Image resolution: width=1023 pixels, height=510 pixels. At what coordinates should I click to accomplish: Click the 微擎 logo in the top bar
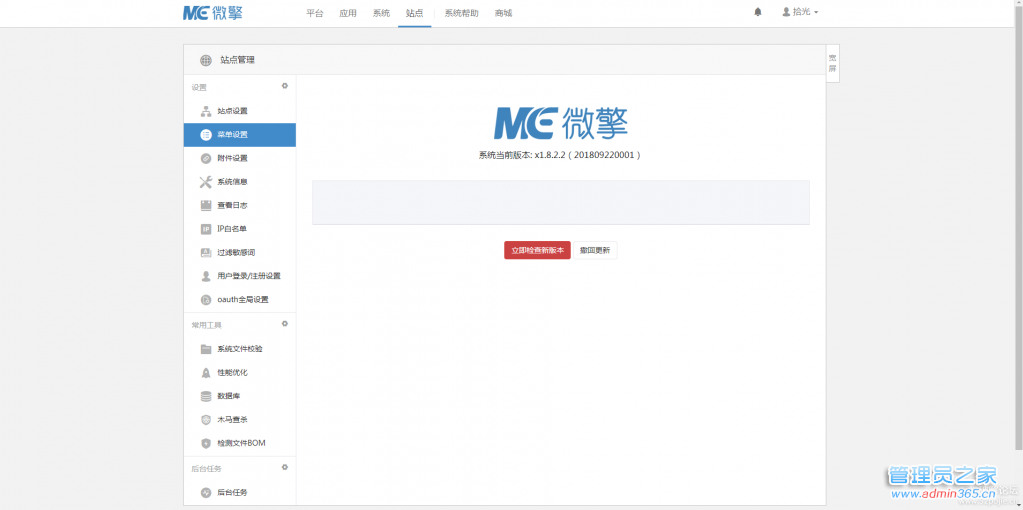[213, 12]
